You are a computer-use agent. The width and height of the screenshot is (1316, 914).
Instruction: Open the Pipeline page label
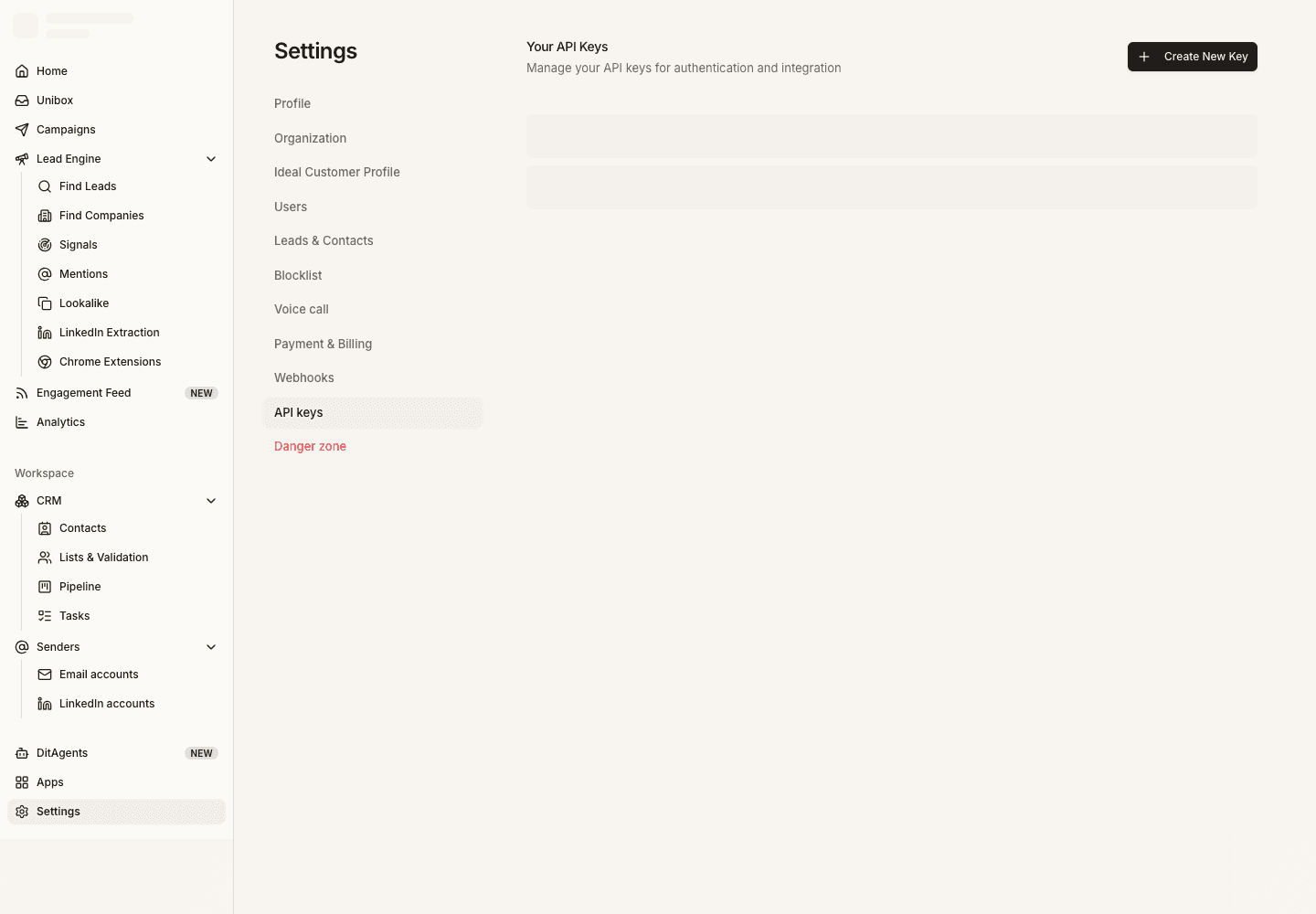click(80, 587)
